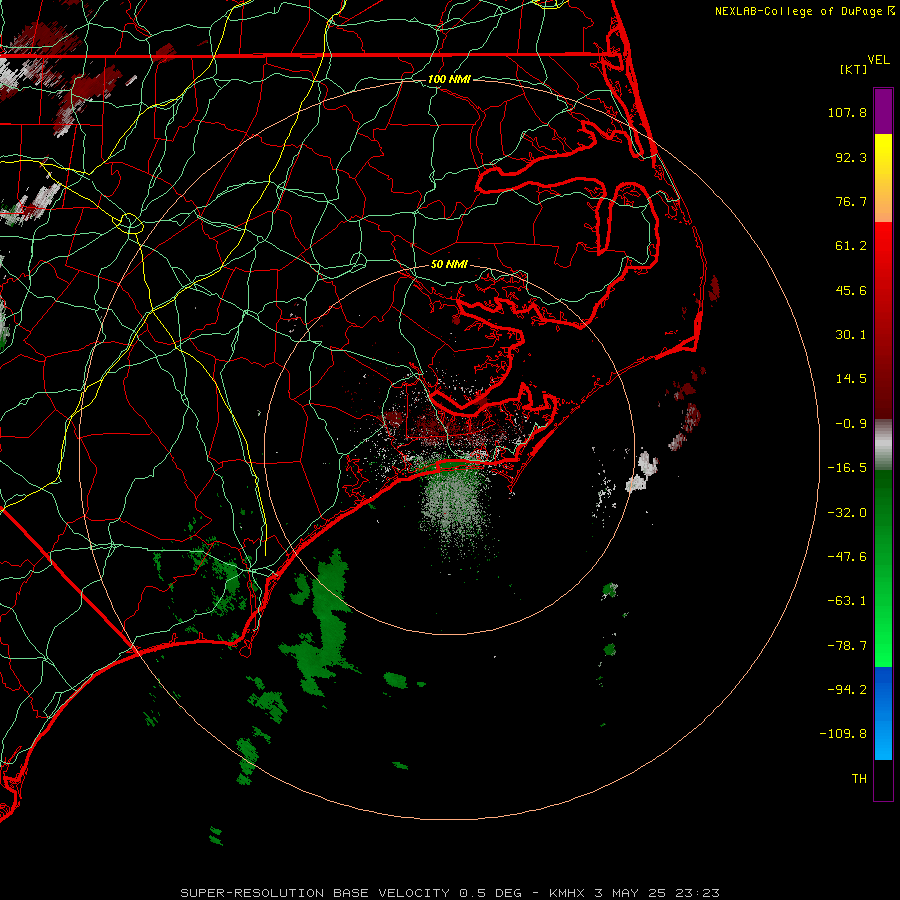Click the 100 NMI range ring label
The height and width of the screenshot is (900, 900).
[449, 79]
